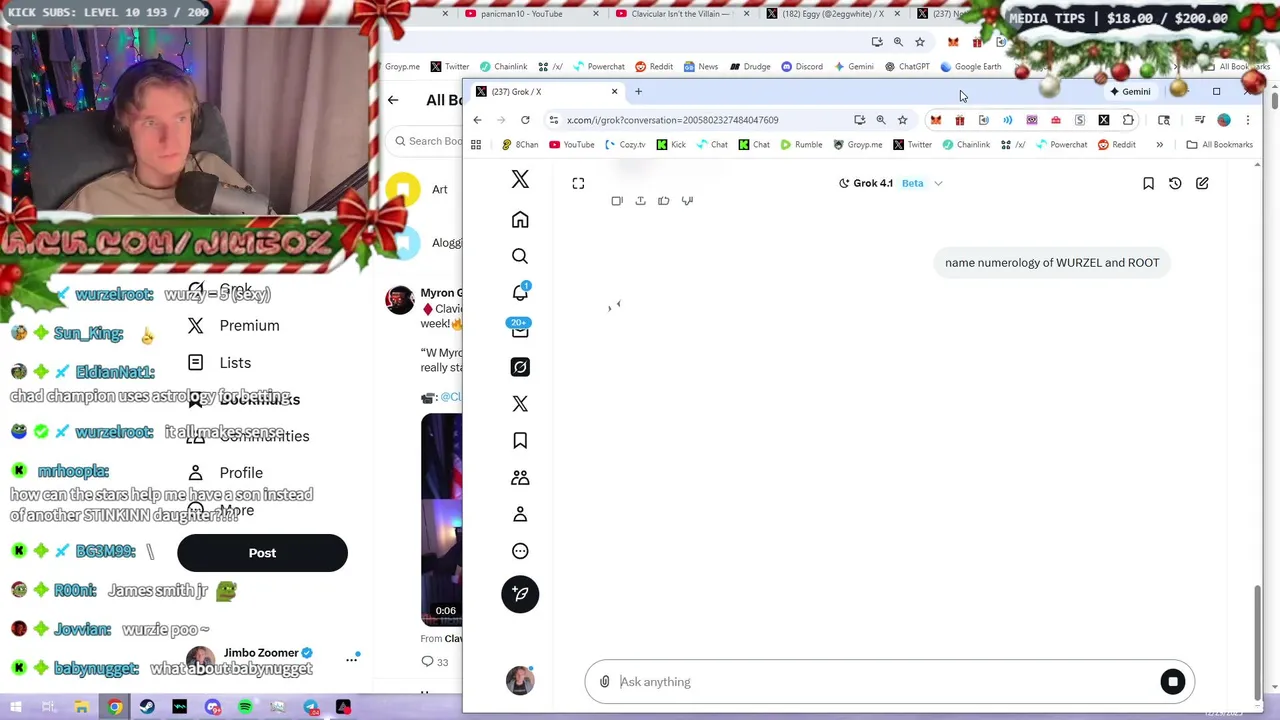Open the 8Chan bookmark
Image resolution: width=1280 pixels, height=720 pixels.
click(x=520, y=145)
